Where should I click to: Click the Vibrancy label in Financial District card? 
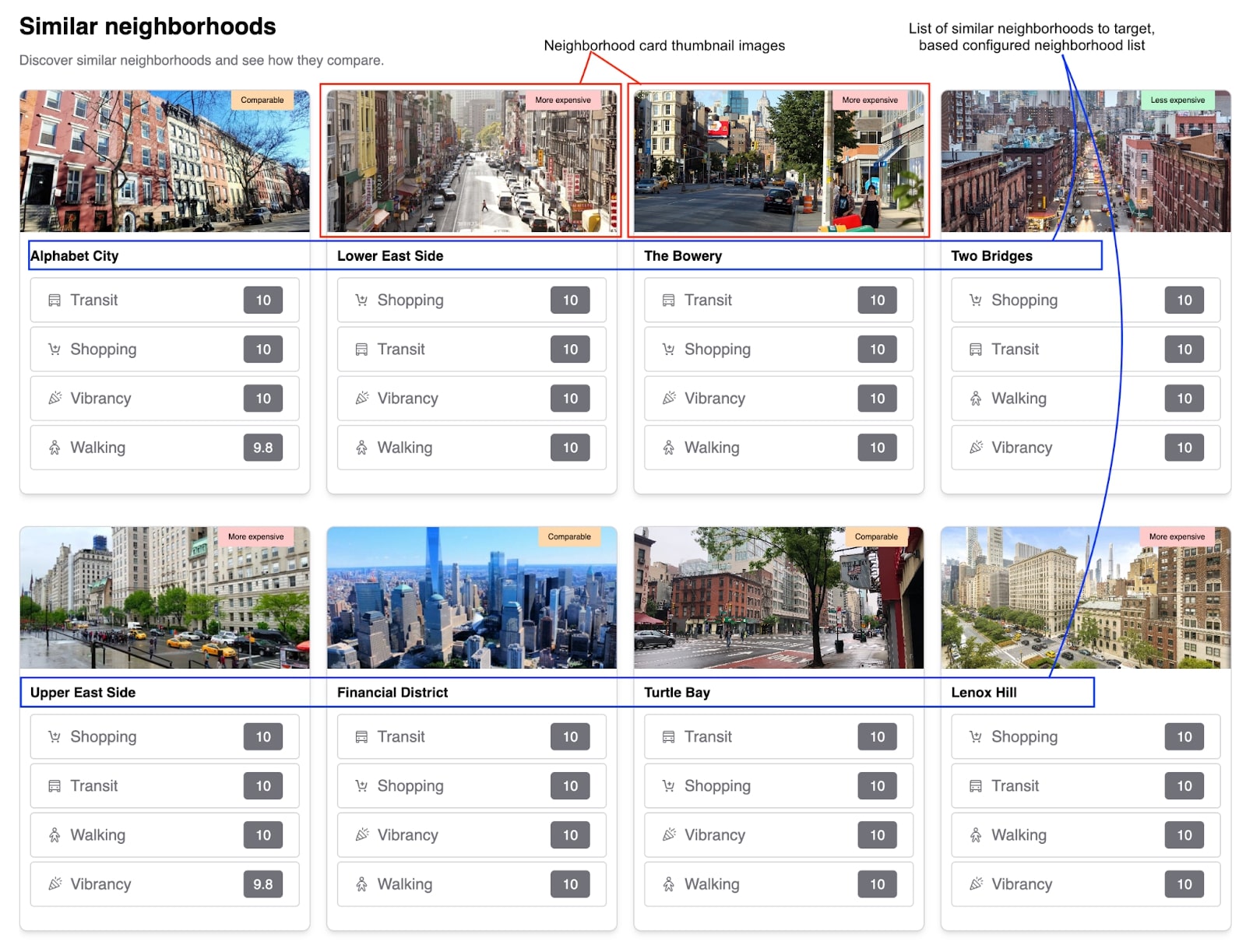pos(408,835)
